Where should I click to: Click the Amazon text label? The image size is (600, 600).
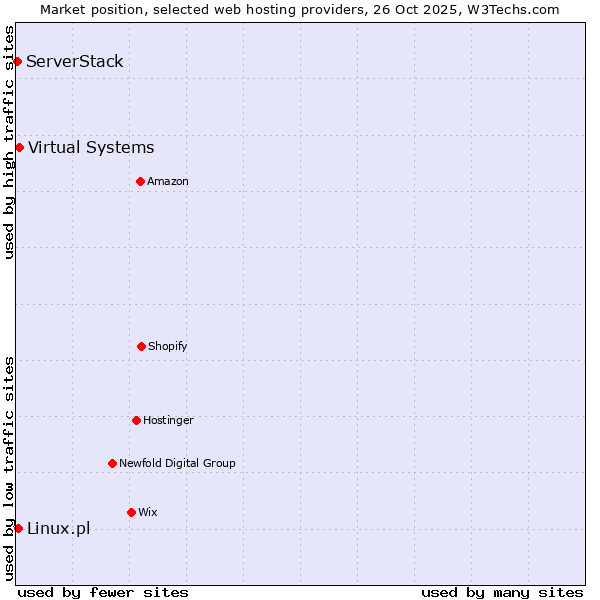[168, 181]
